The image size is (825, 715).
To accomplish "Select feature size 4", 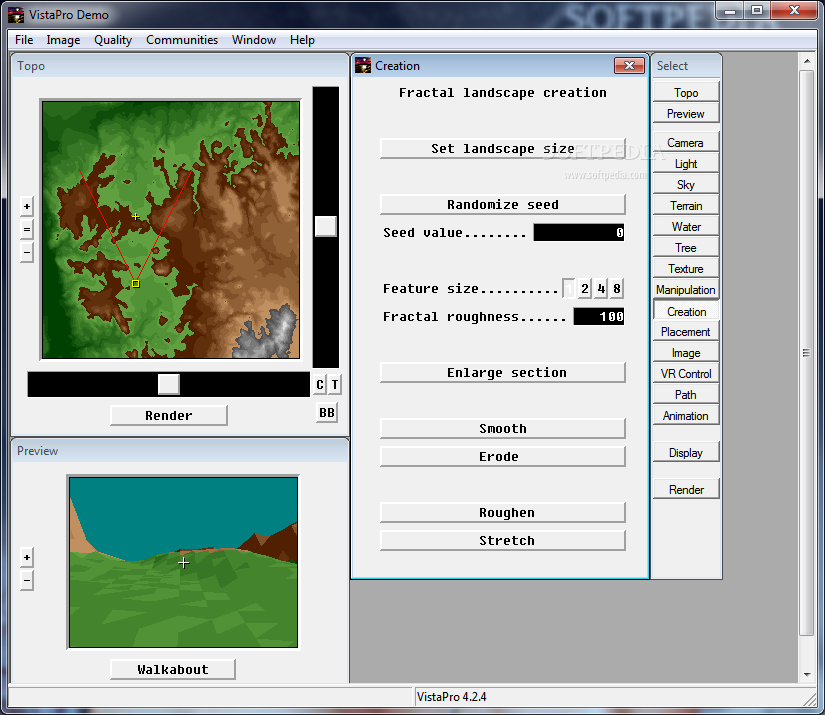I will (x=601, y=288).
